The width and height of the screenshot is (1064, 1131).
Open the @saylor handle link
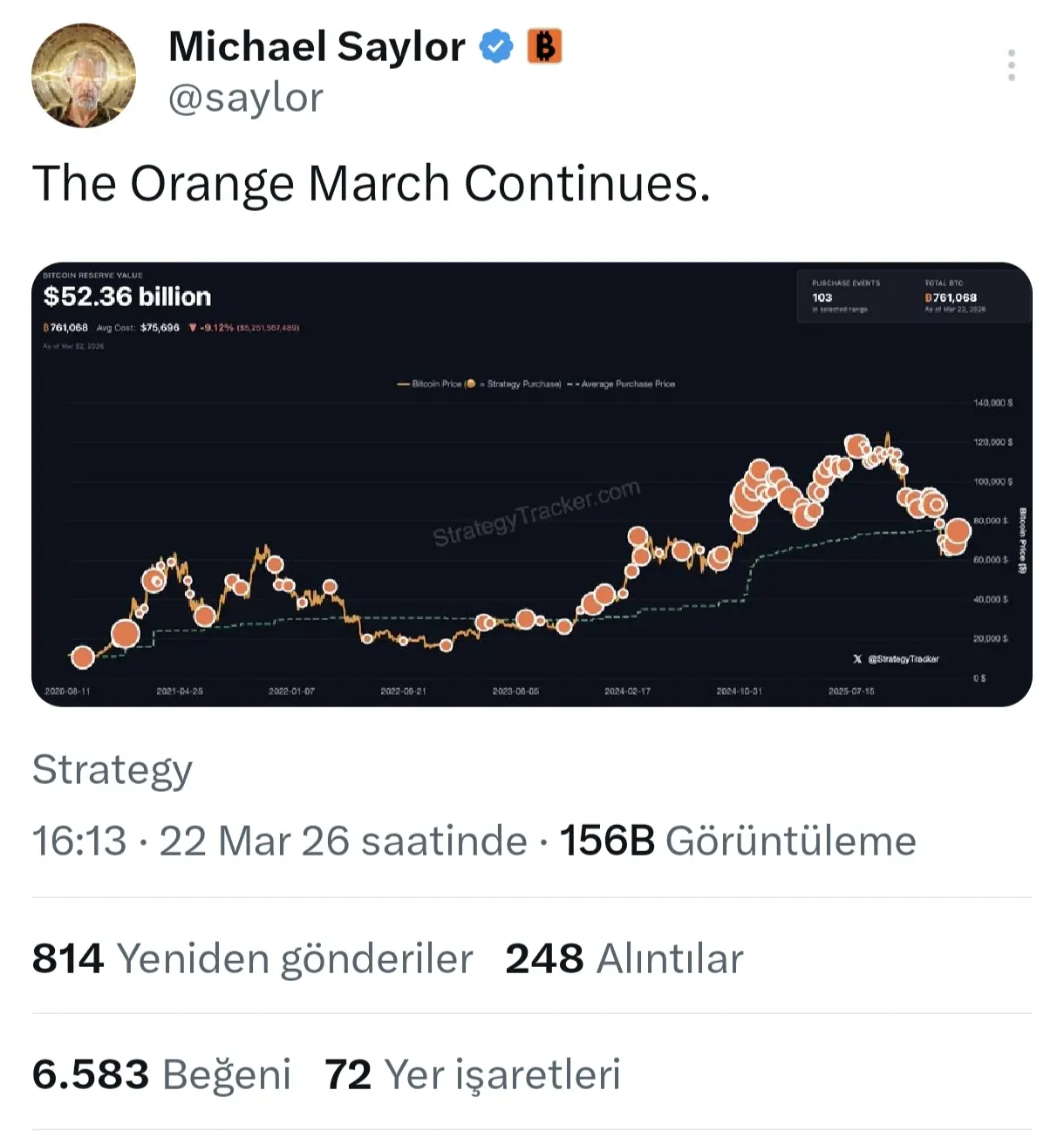point(245,98)
